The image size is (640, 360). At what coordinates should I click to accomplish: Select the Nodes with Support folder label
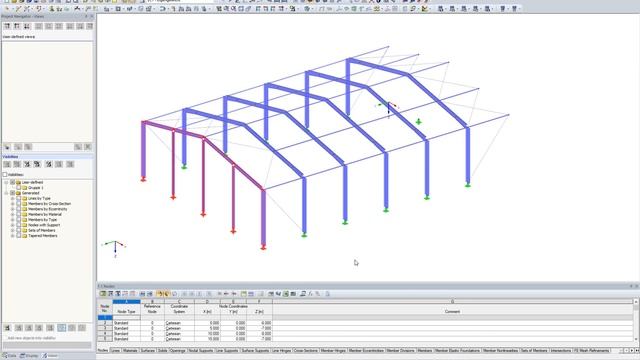[44, 225]
